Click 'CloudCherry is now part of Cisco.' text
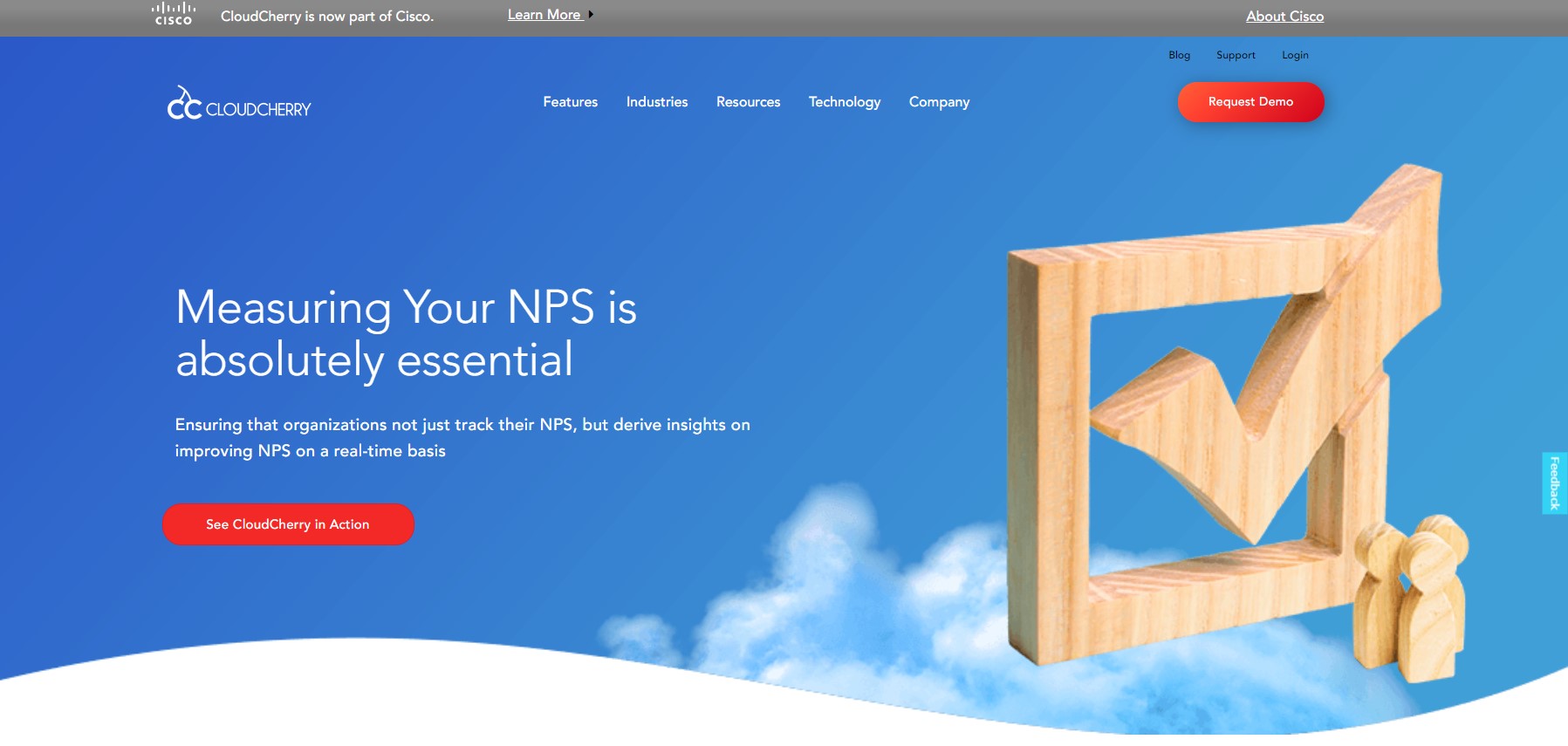This screenshot has width=1568, height=746. pos(327,17)
